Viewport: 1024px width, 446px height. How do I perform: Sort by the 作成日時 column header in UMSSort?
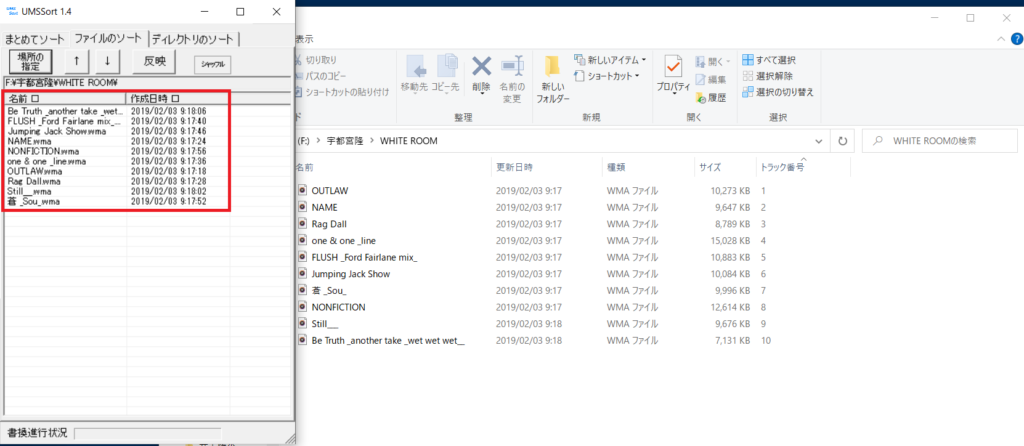(155, 99)
